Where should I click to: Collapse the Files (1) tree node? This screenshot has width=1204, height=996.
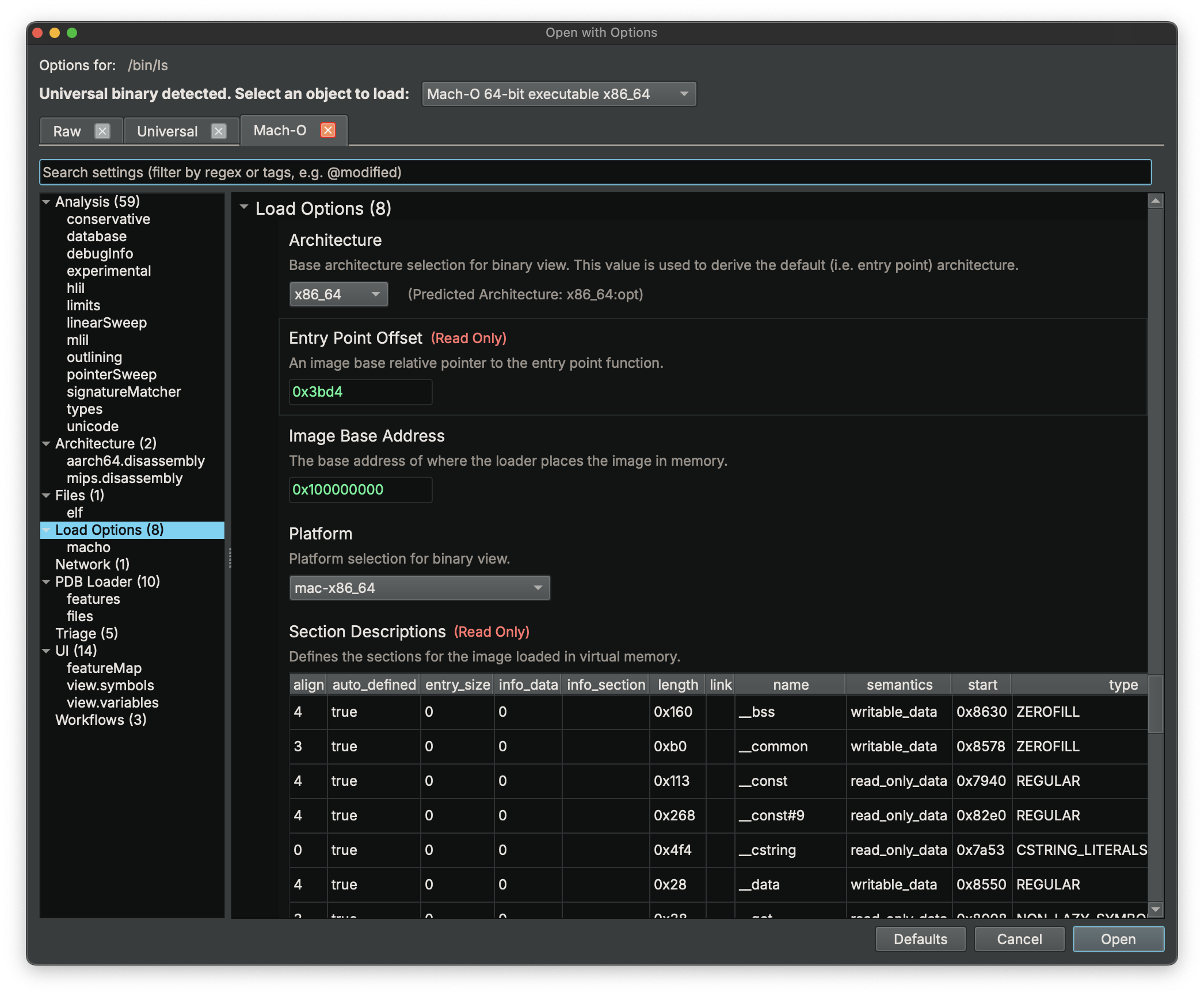pos(46,495)
